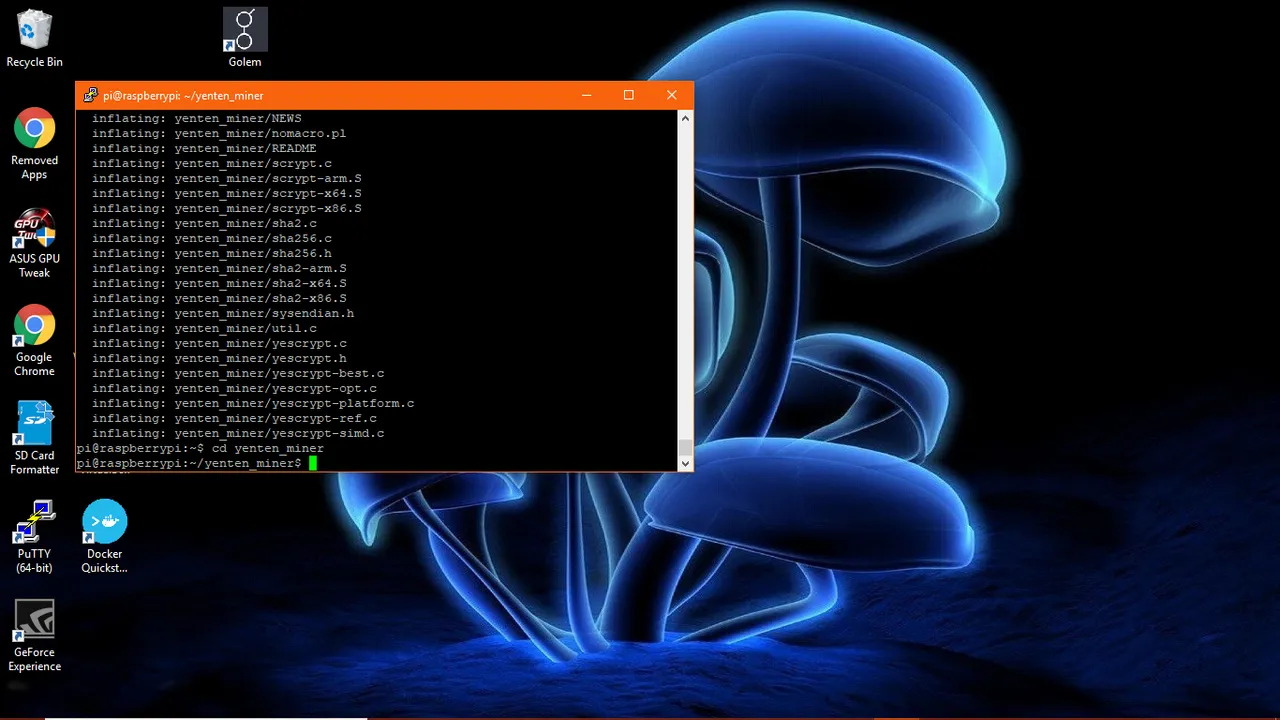Close the PuTTY terminal window
Image resolution: width=1280 pixels, height=720 pixels.
pos(672,95)
